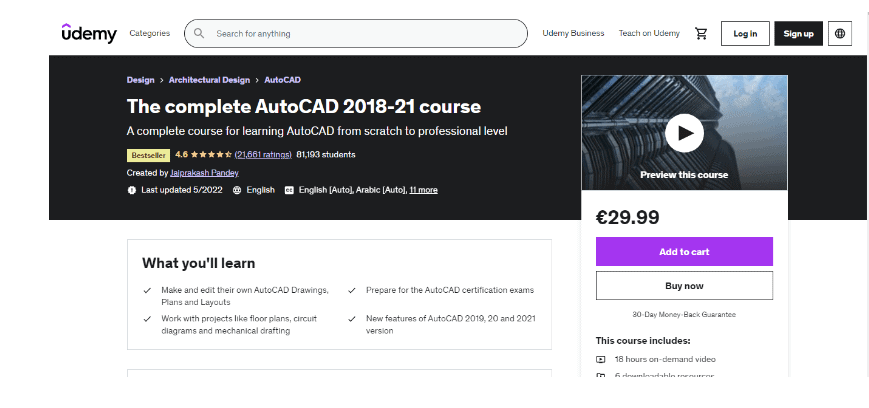The width and height of the screenshot is (869, 408).
Task: Open the shopping cart icon
Action: coord(701,34)
